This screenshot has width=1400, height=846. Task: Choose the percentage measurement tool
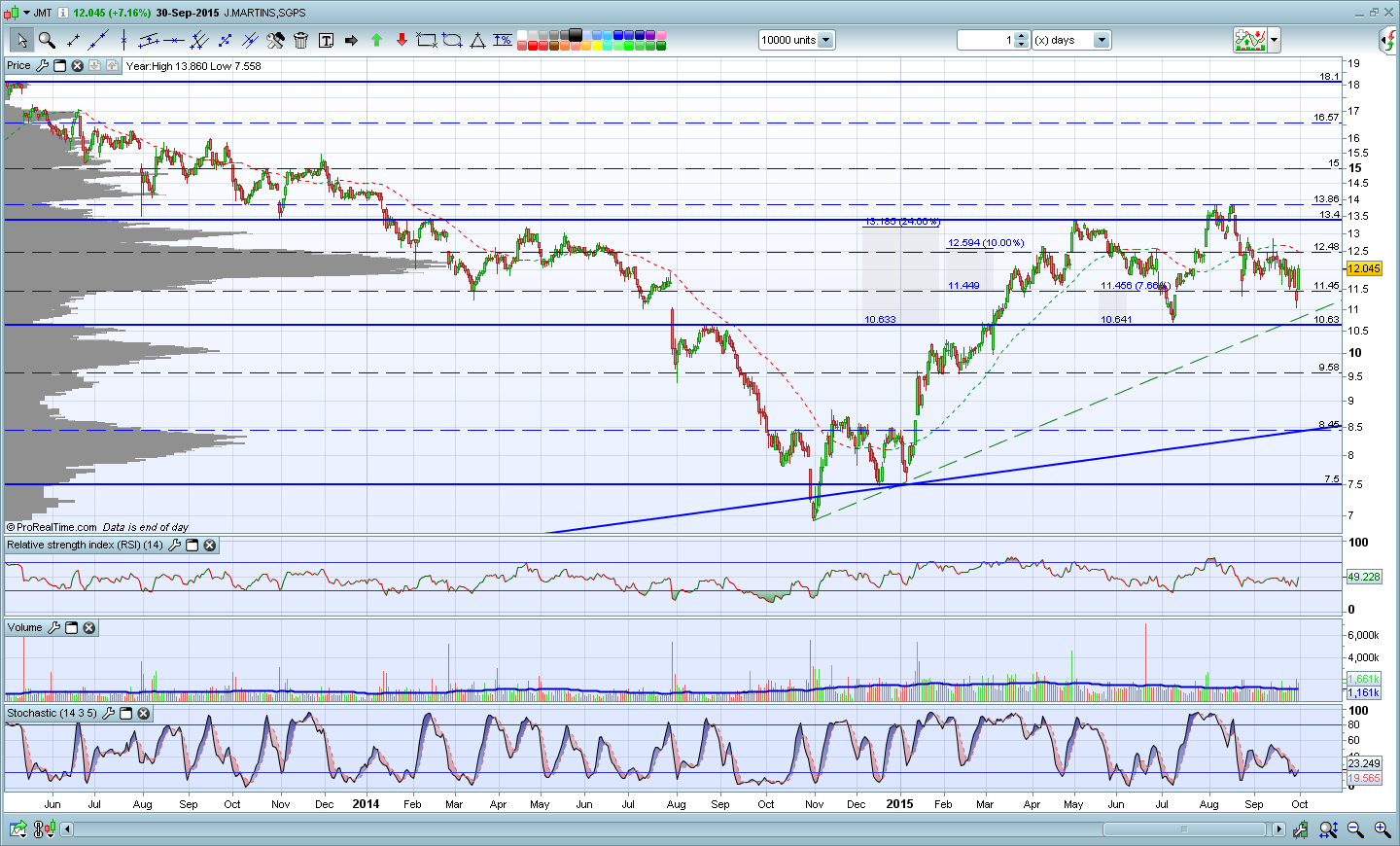(x=503, y=40)
